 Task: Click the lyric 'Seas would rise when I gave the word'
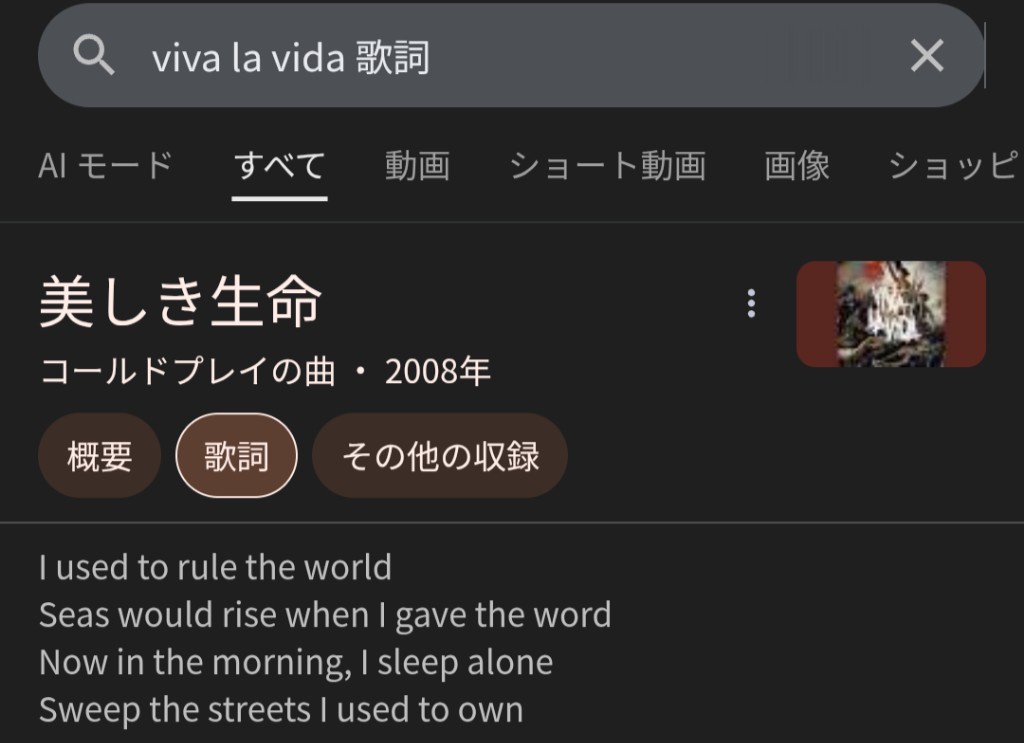coord(325,615)
